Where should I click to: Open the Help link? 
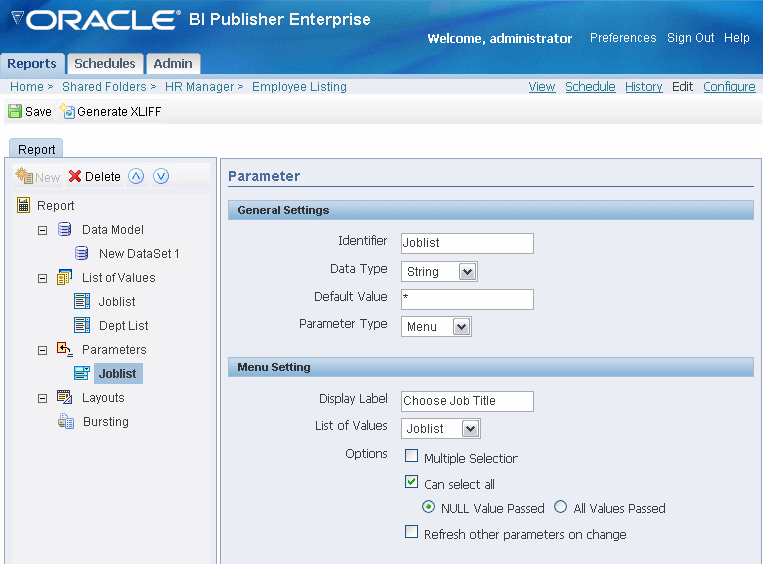pyautogui.click(x=737, y=38)
